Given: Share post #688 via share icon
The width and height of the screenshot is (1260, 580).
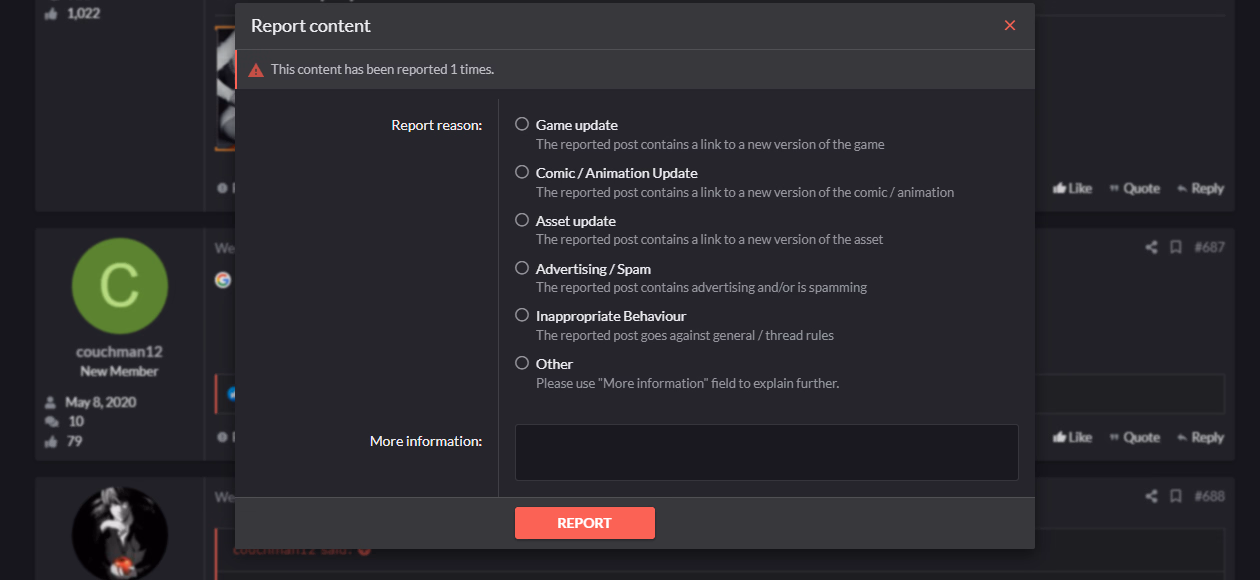Looking at the screenshot, I should pos(1151,496).
